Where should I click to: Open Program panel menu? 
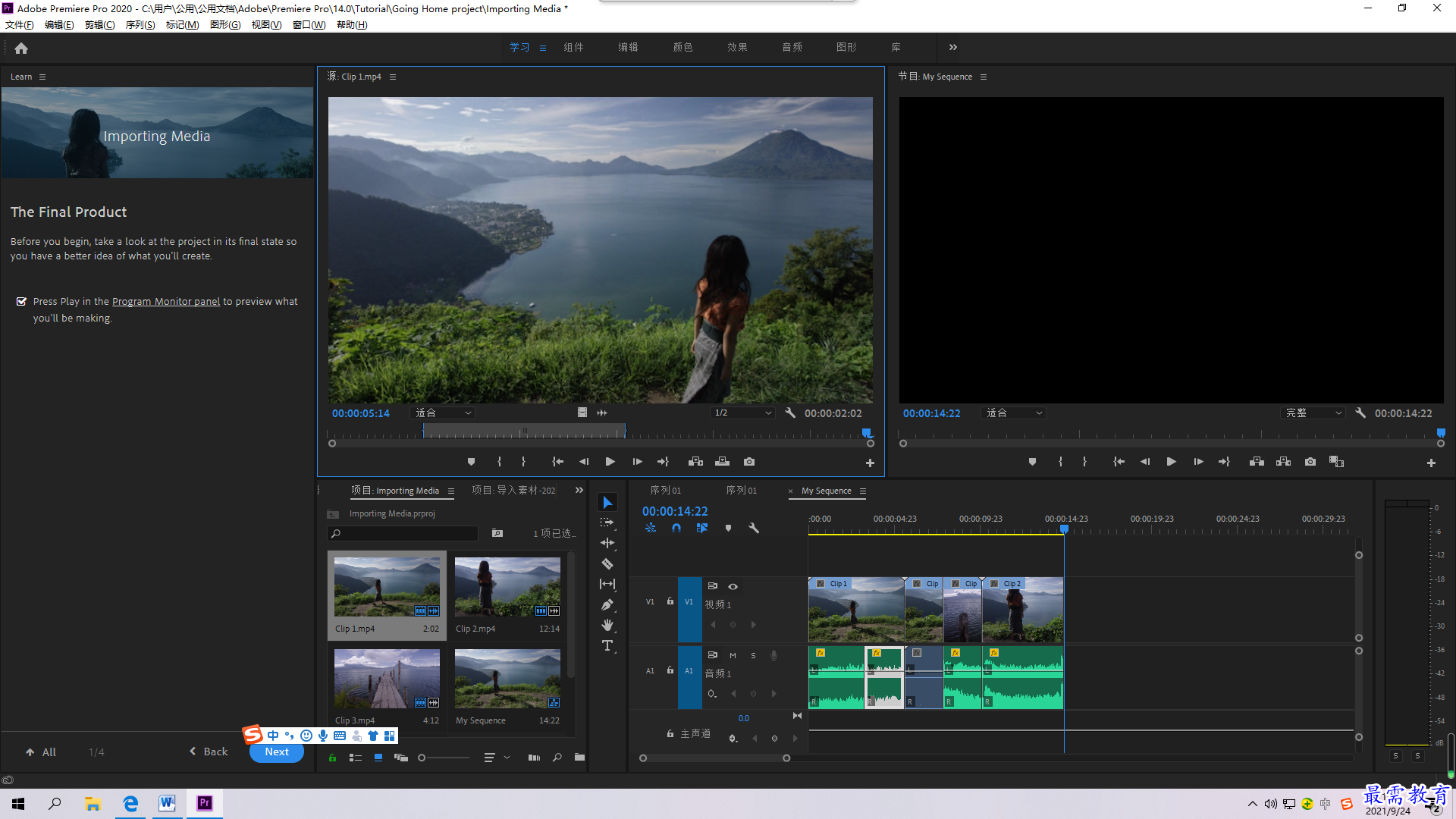(984, 77)
